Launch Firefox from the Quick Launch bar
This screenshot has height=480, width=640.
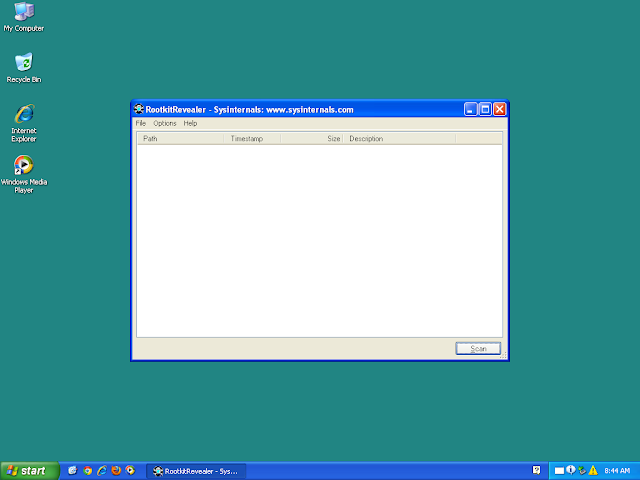116,471
